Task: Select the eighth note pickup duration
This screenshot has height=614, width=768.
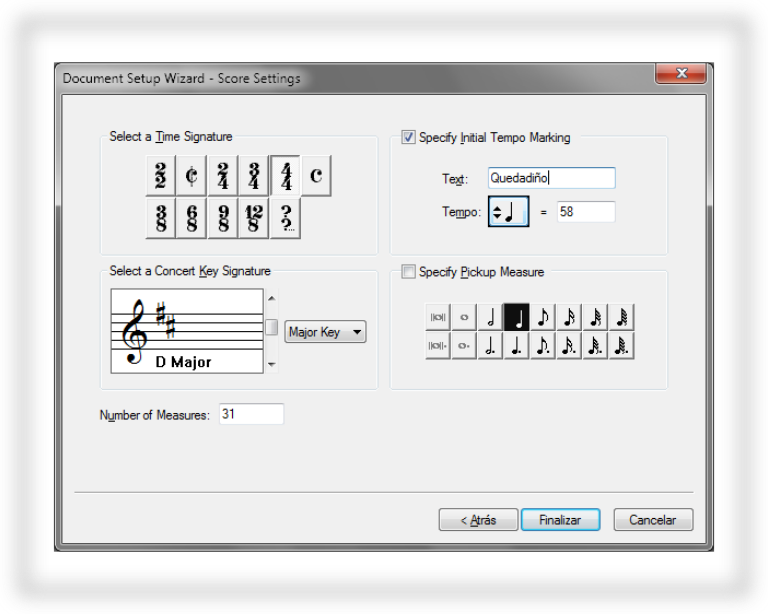Action: (x=543, y=318)
